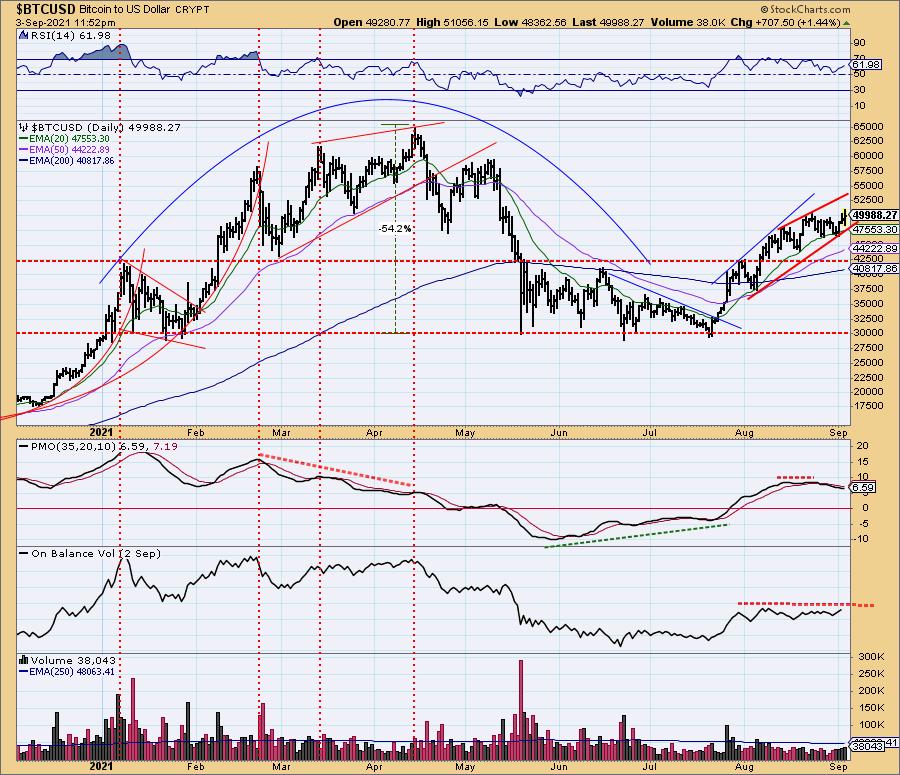The width and height of the screenshot is (900, 775).
Task: Click the RSI area icon before RSI(14)
Action: 24,35
